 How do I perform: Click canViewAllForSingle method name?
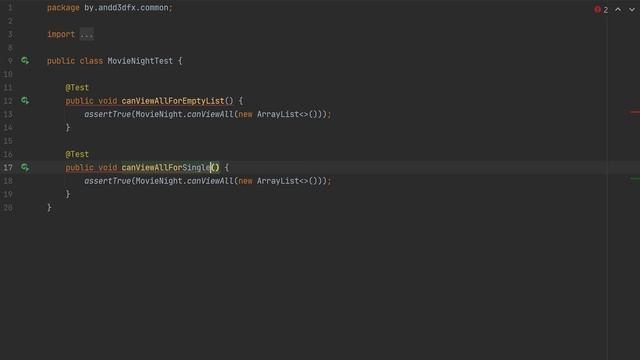tap(165, 168)
